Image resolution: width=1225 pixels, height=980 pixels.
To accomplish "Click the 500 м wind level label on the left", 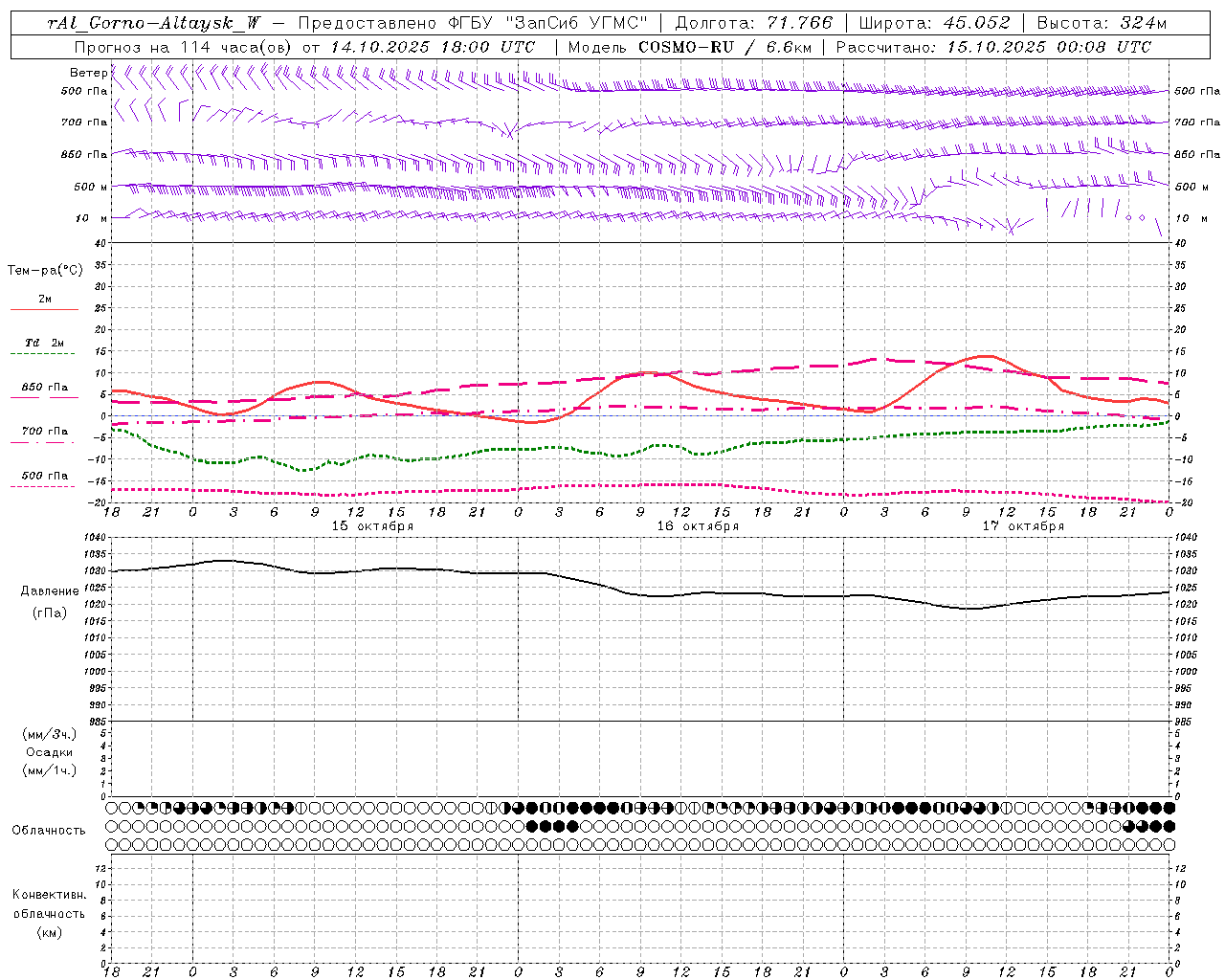I will 91,187.
